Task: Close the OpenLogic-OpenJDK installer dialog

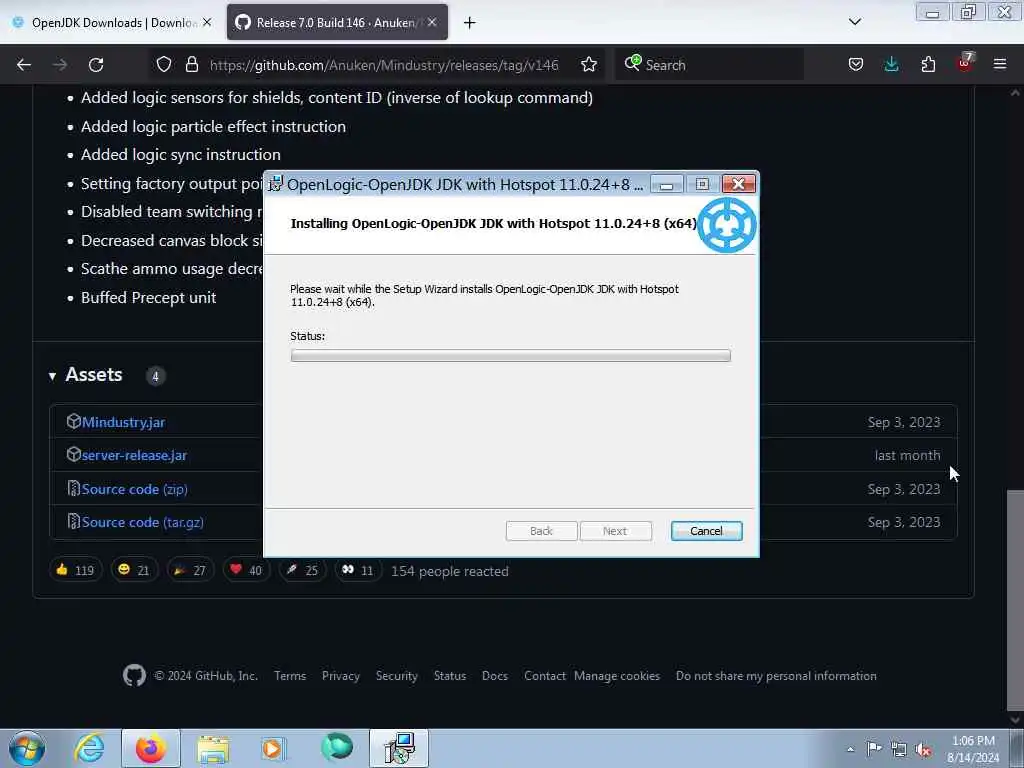Action: click(739, 184)
